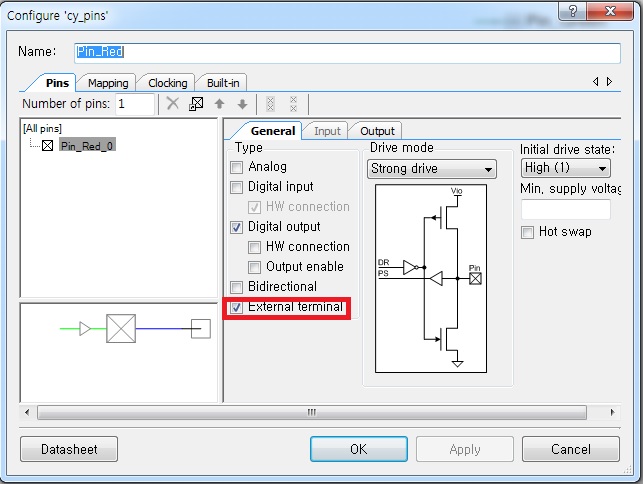643x484 pixels.
Task: Click the Min. supply voltage field
Action: point(566,209)
